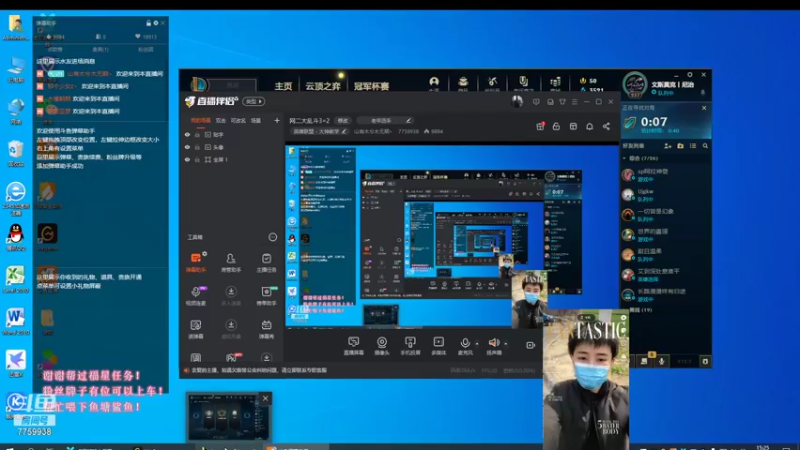This screenshot has width=800, height=450.
Task: Click the speaker icon in streaming toolbar
Action: click(x=493, y=343)
